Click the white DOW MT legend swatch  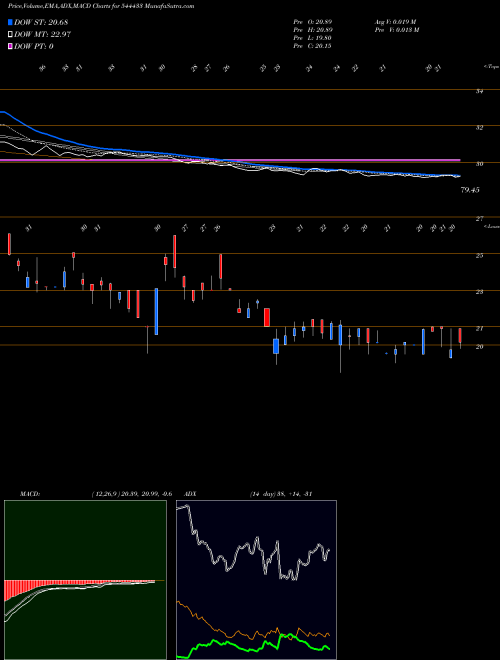pos(10,35)
